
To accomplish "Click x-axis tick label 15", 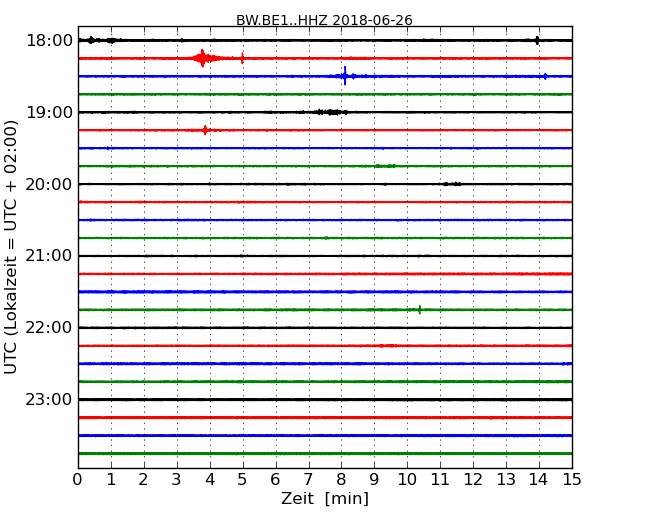I will coord(572,480).
